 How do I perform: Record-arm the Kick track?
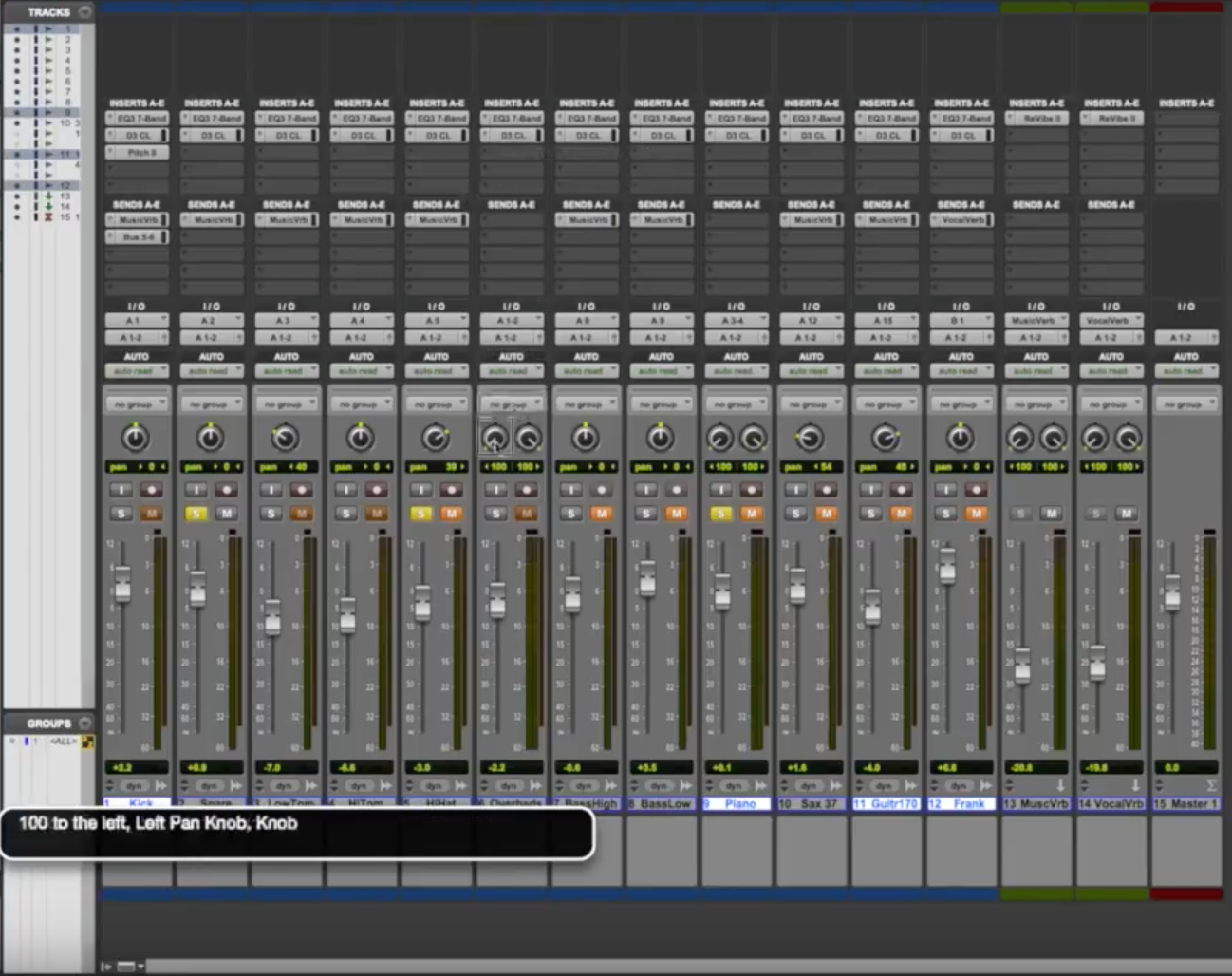click(x=152, y=490)
